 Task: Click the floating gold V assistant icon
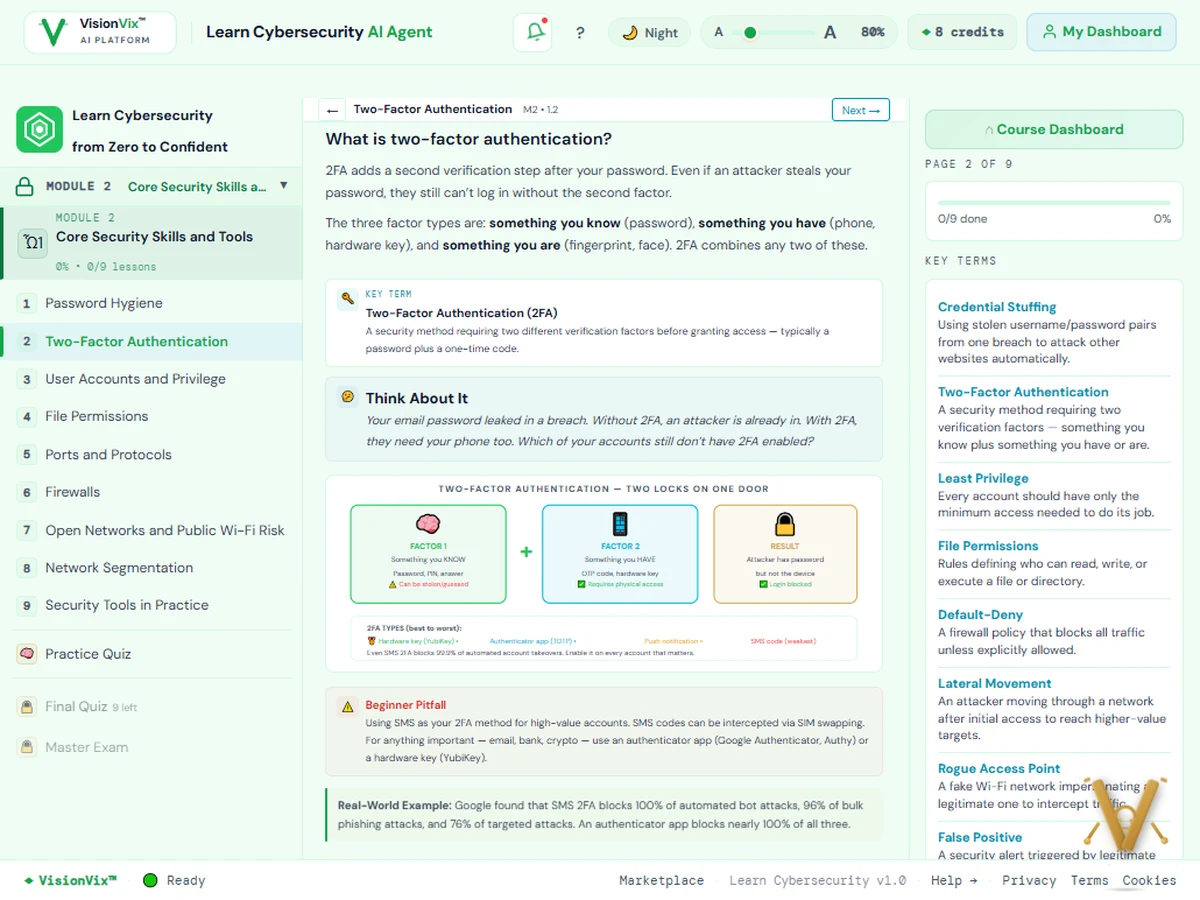(1138, 812)
